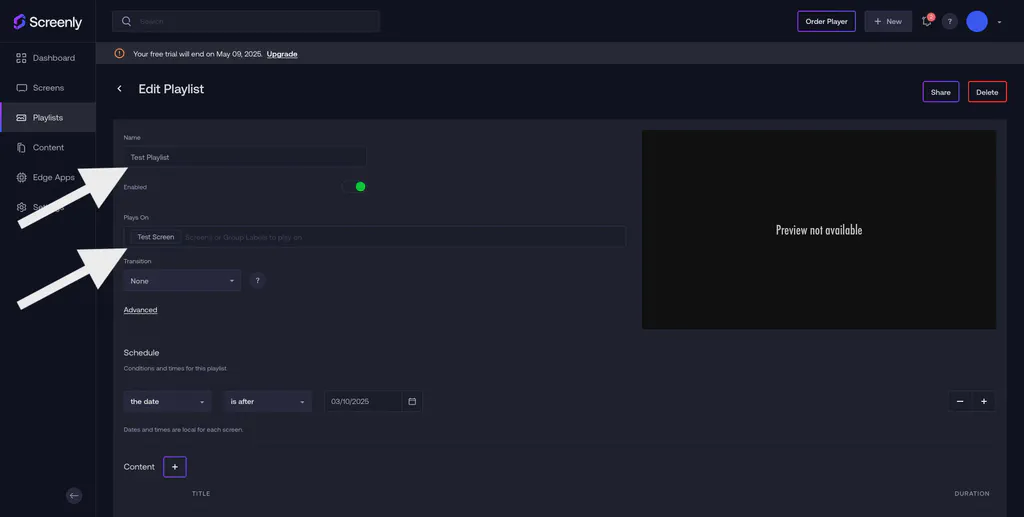Collapse the sidebar with arrow button
Screen dimensions: 1024x517
[74, 495]
